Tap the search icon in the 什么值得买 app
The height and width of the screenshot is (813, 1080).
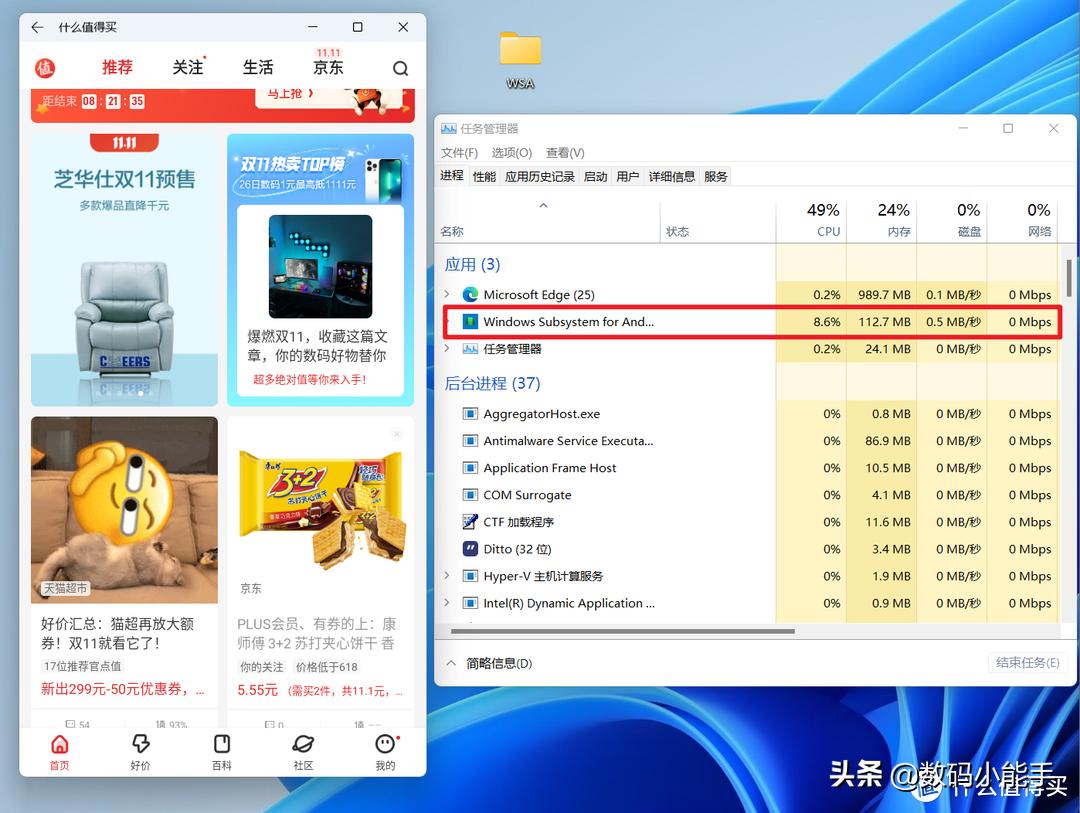point(400,67)
